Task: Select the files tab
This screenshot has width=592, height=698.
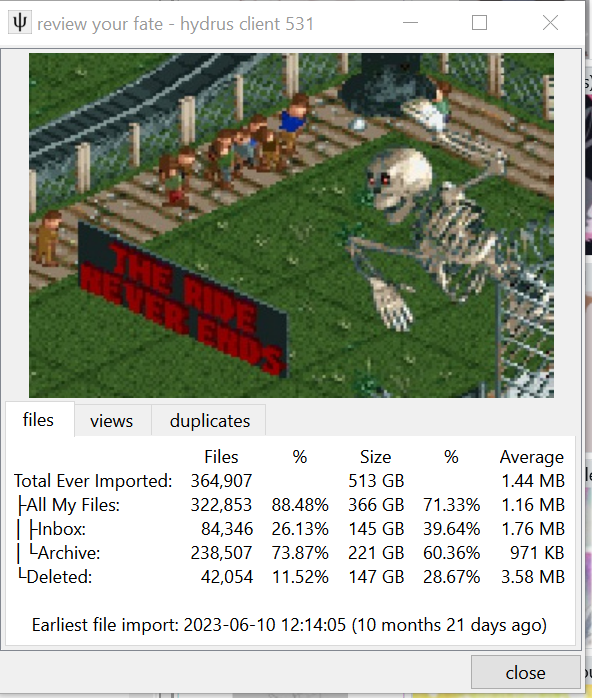Action: coord(39,420)
